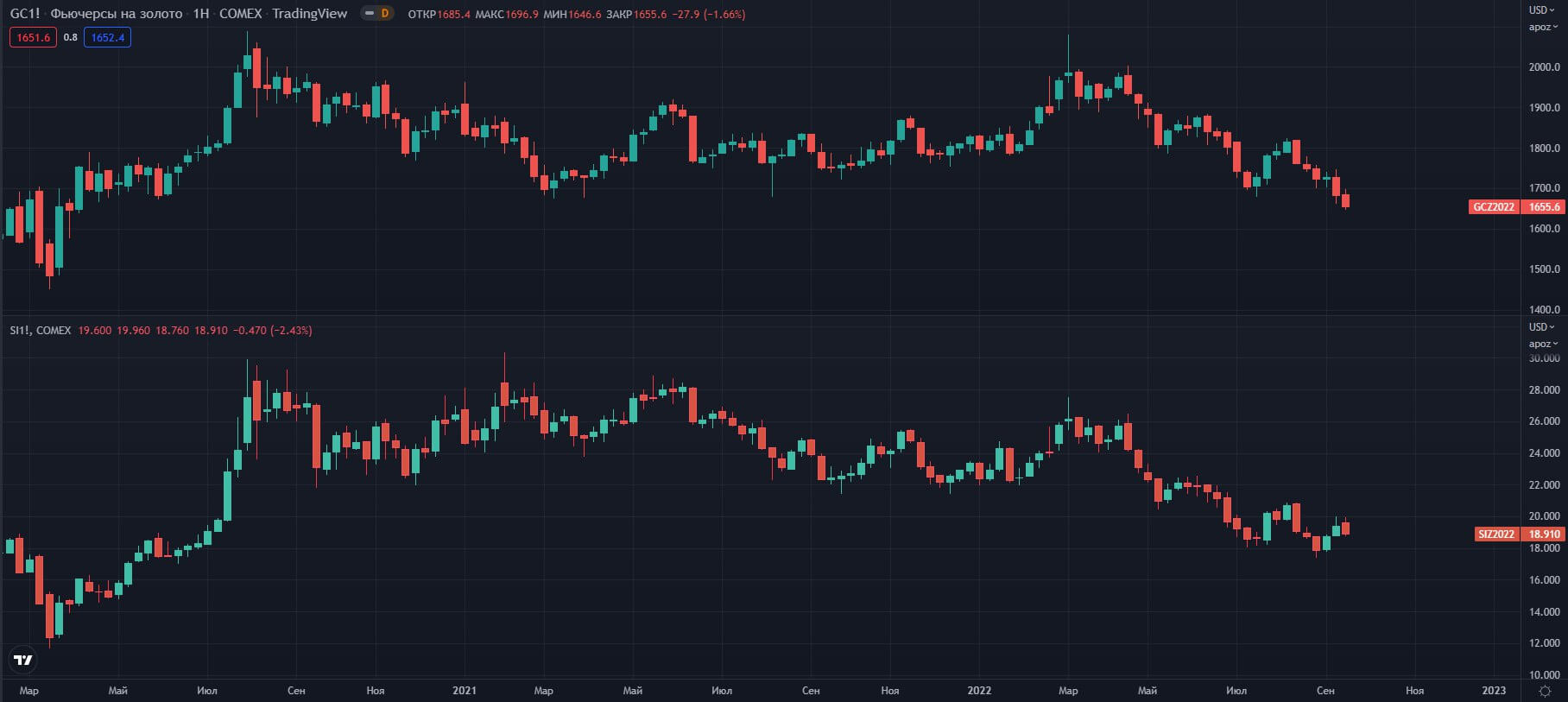Click the 2000.0 level on gold price scale

point(1544,67)
